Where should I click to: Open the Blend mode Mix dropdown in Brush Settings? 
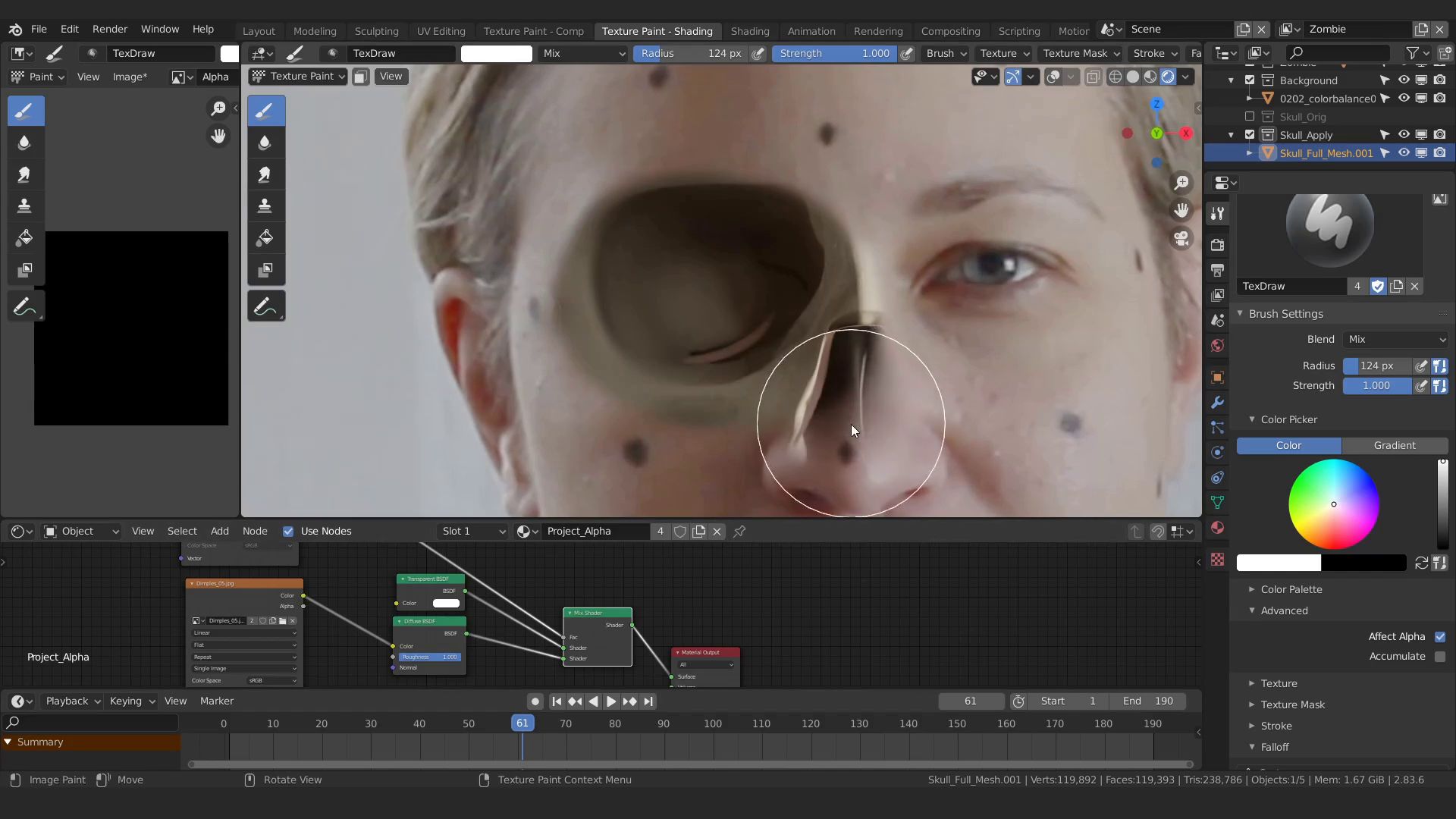pyautogui.click(x=1396, y=340)
